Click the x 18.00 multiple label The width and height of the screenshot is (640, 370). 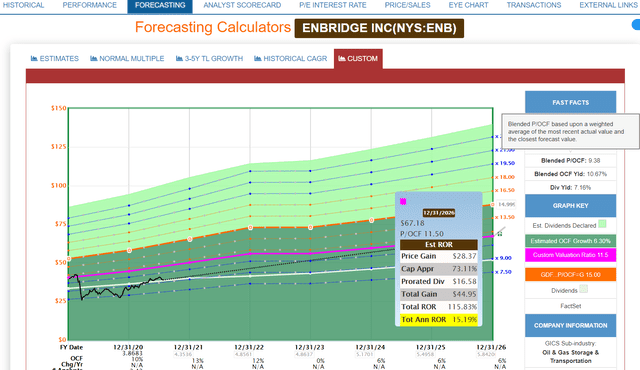[505, 177]
